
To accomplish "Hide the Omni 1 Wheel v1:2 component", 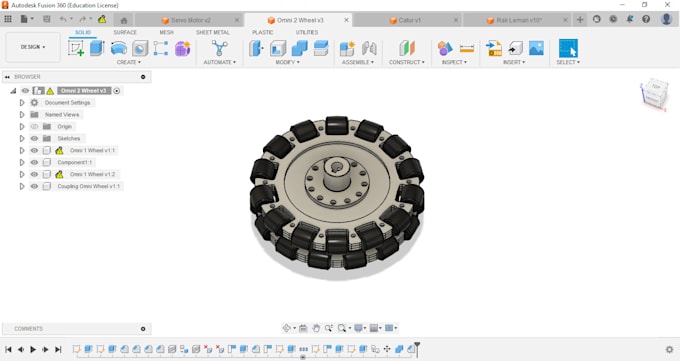I will click(34, 174).
